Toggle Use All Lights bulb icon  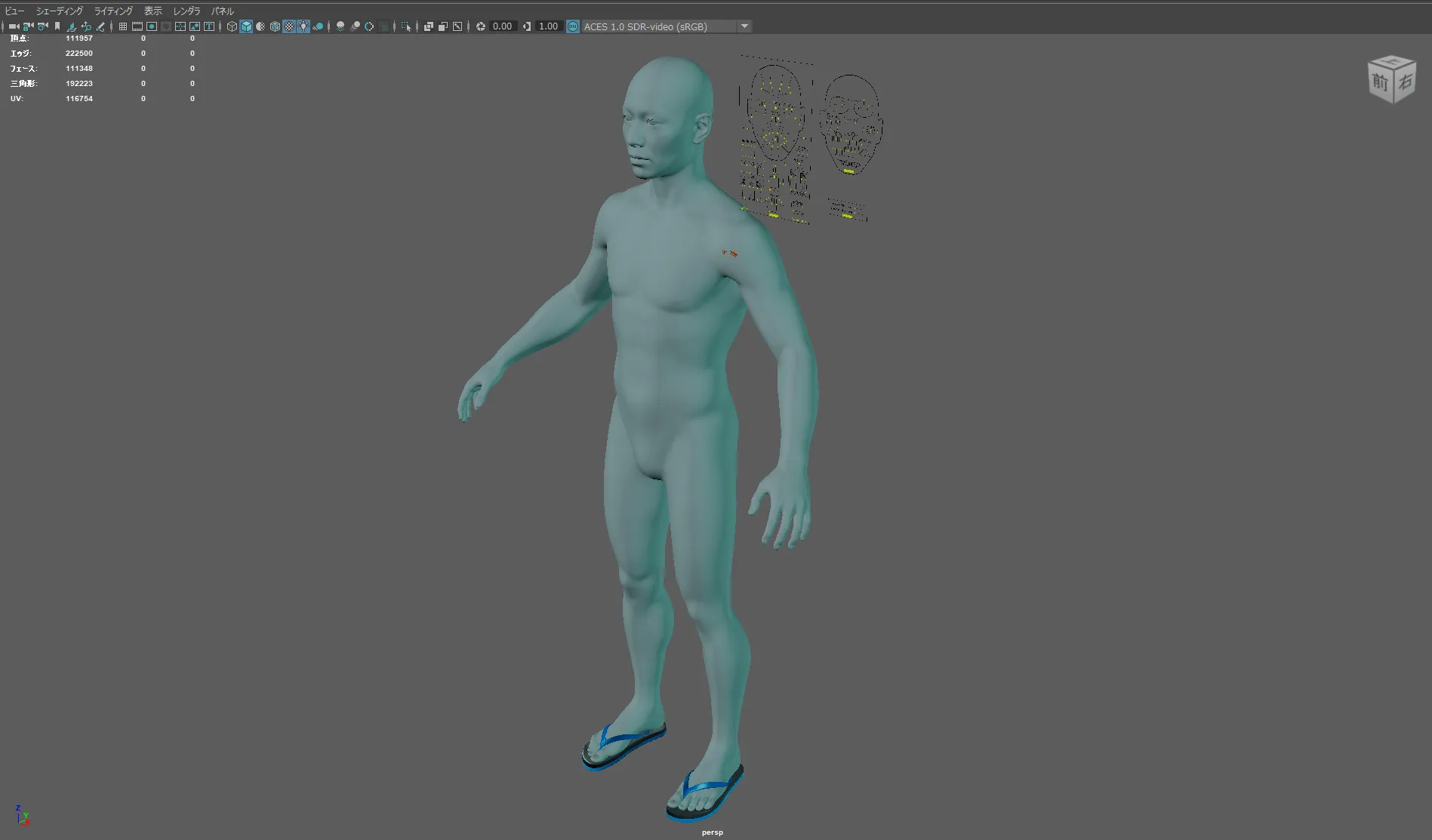[303, 26]
